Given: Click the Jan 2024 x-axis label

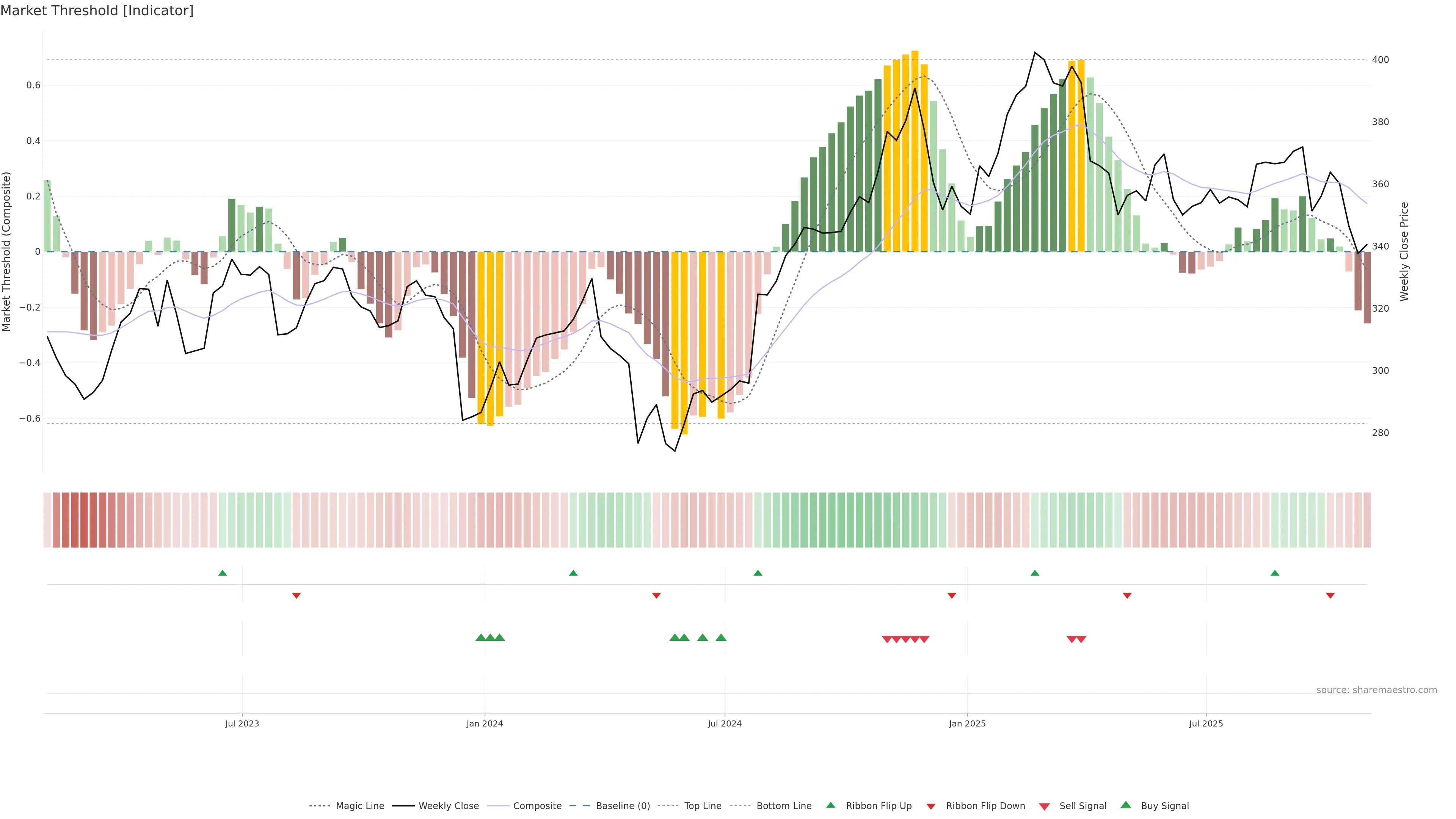Looking at the screenshot, I should tap(485, 723).
